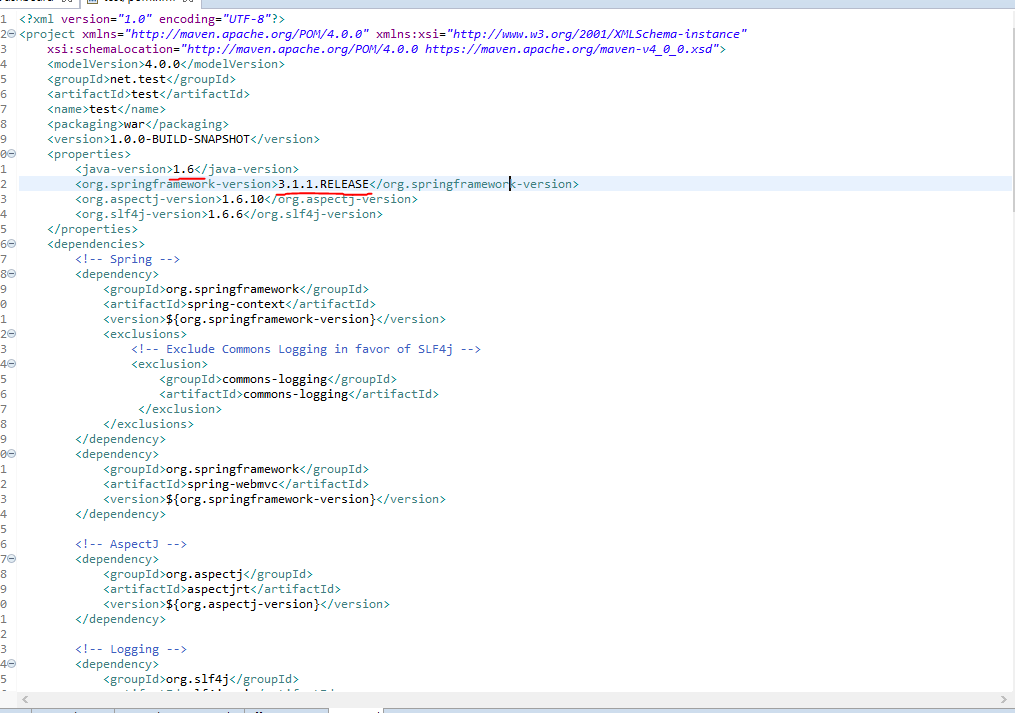Place cursor in the xml version declaration line
The width and height of the screenshot is (1015, 713).
(x=152, y=19)
